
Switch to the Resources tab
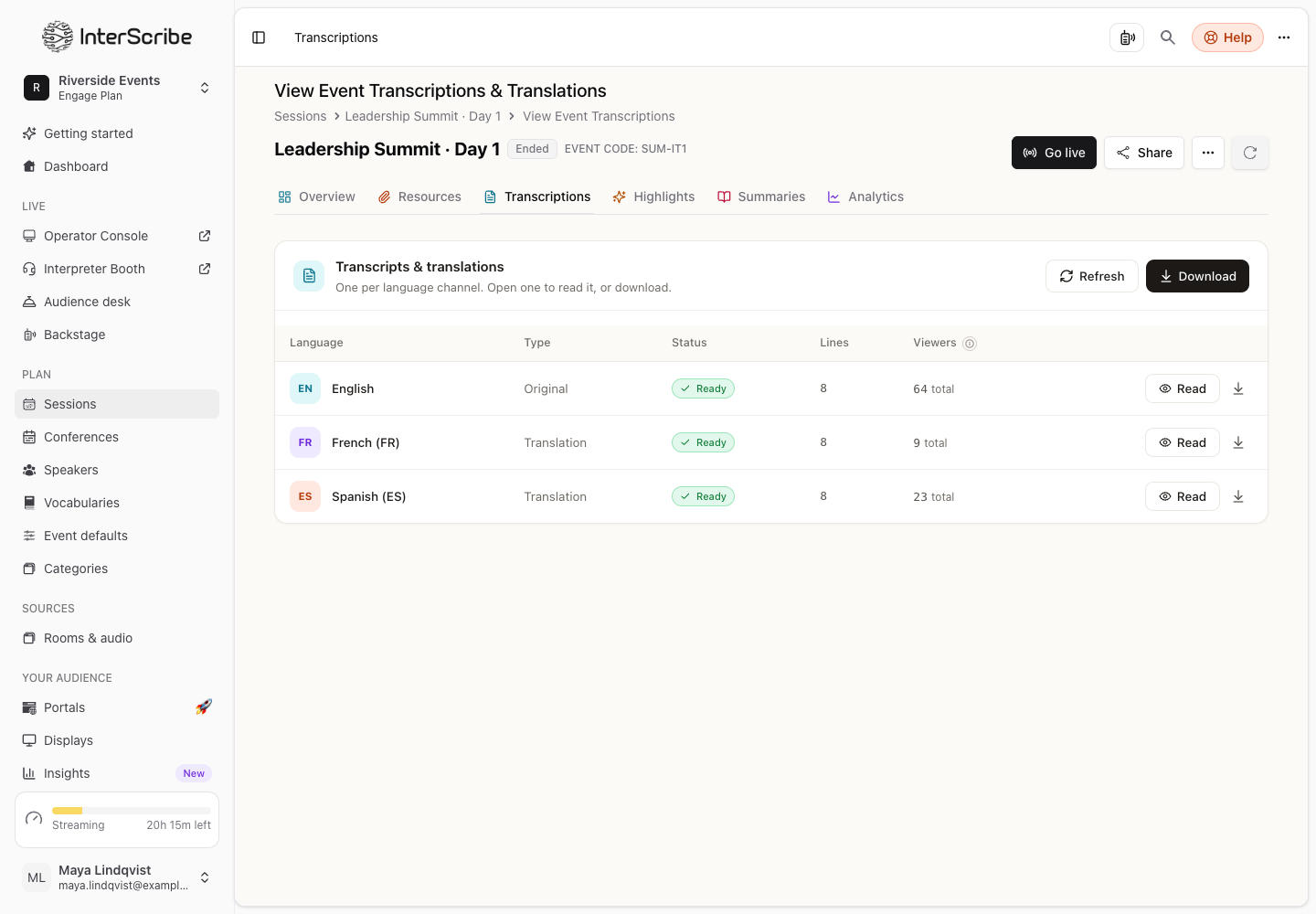pos(419,197)
